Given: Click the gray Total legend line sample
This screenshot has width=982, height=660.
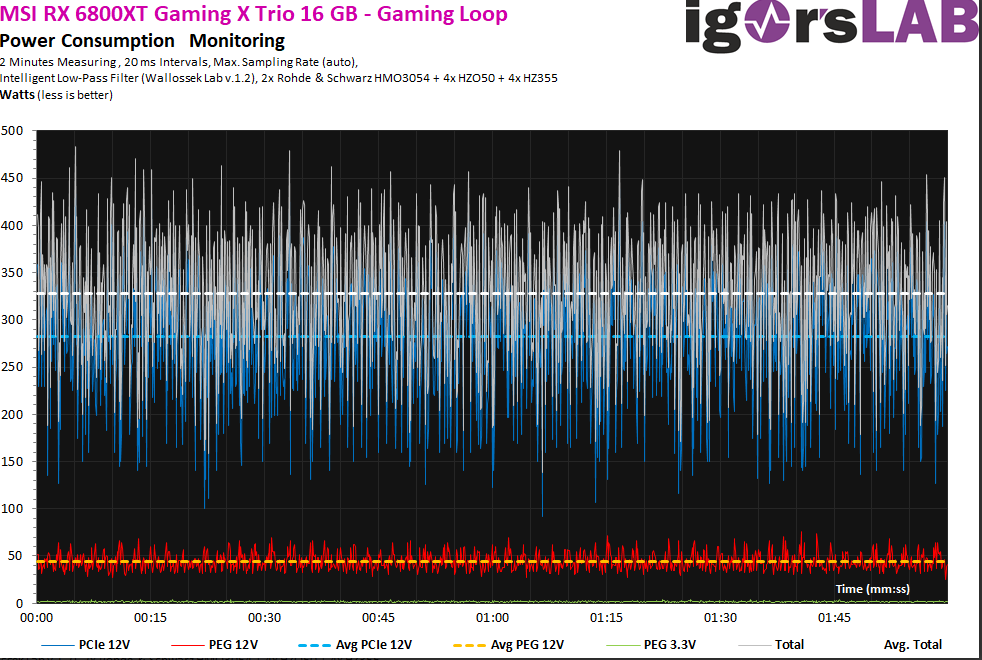Looking at the screenshot, I should point(755,645).
